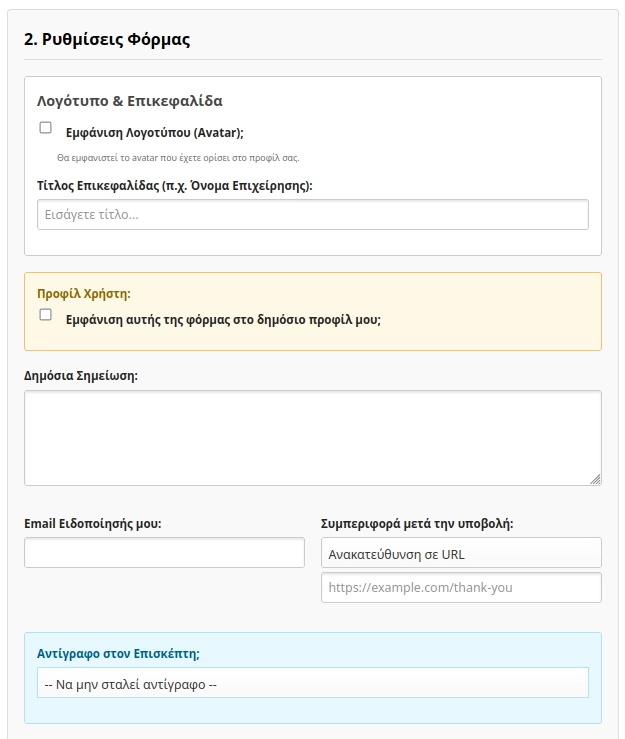This screenshot has height=739, width=625.
Task: Click the "Τίτλος Επικεφαλίδας" field label
Action: (175, 185)
